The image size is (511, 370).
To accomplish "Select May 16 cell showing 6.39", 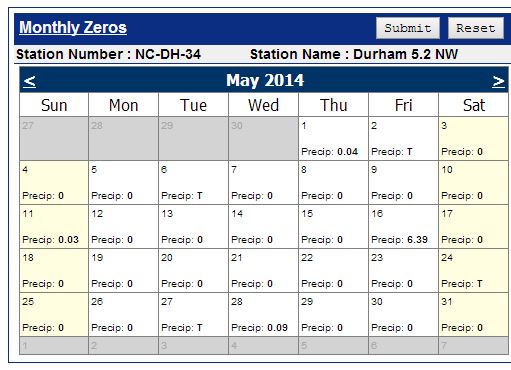I will click(403, 227).
